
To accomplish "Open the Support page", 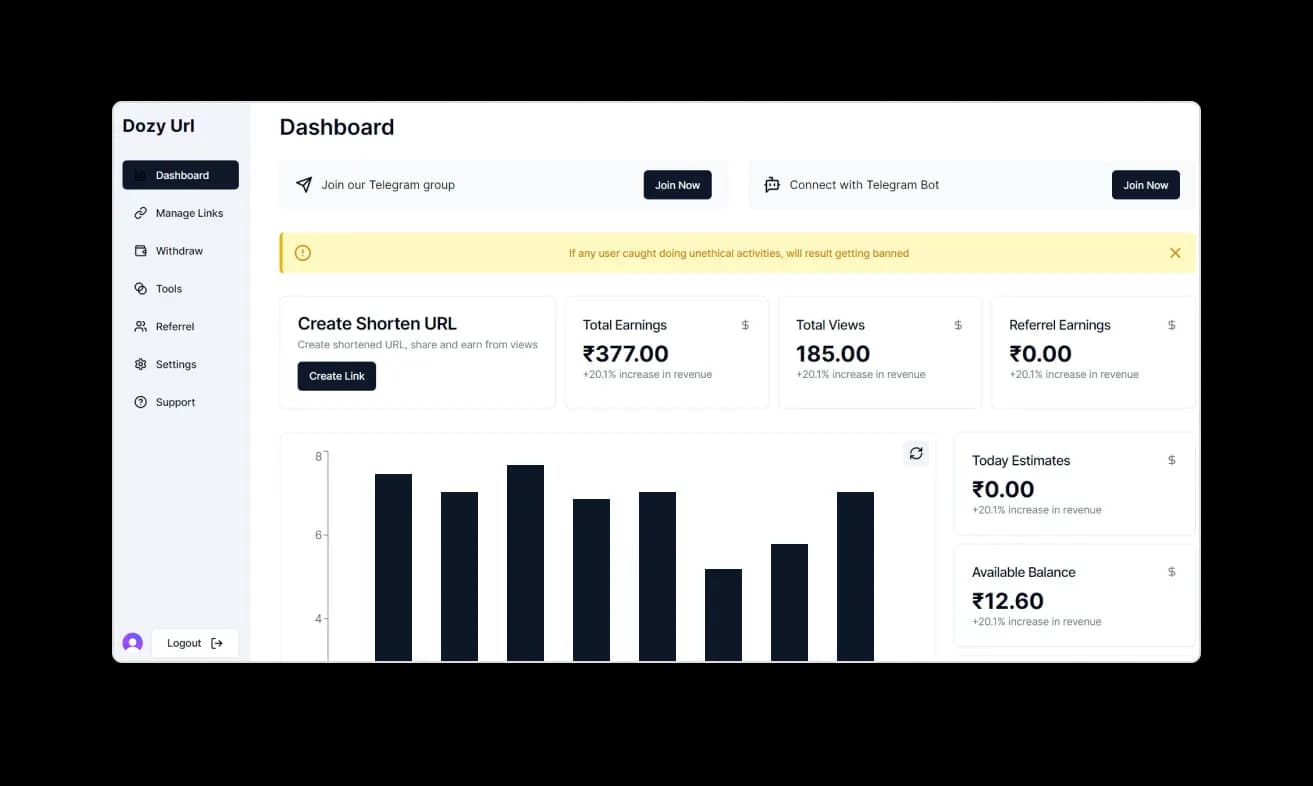I will (x=180, y=402).
